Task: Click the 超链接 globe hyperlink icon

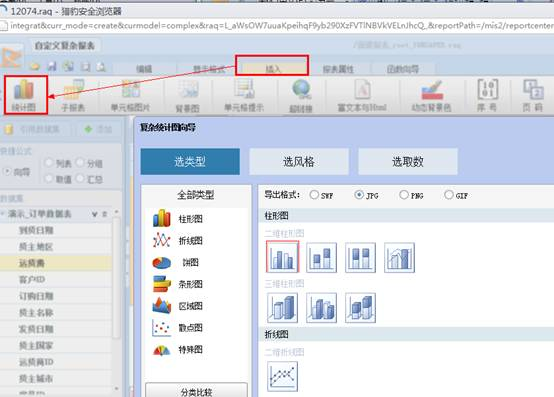Action: pos(301,96)
